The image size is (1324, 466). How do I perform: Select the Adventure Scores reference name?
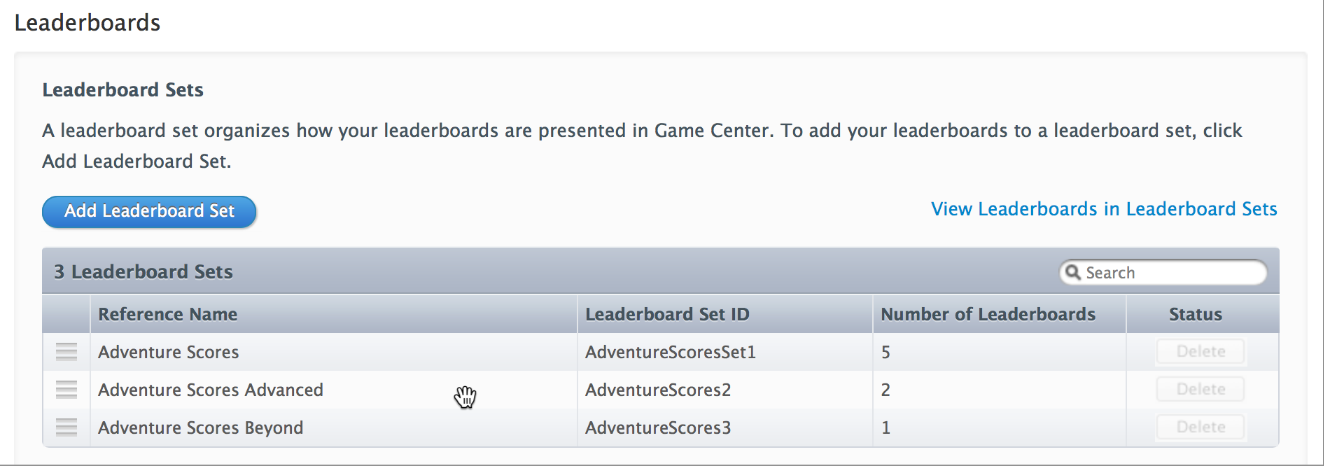click(x=168, y=352)
